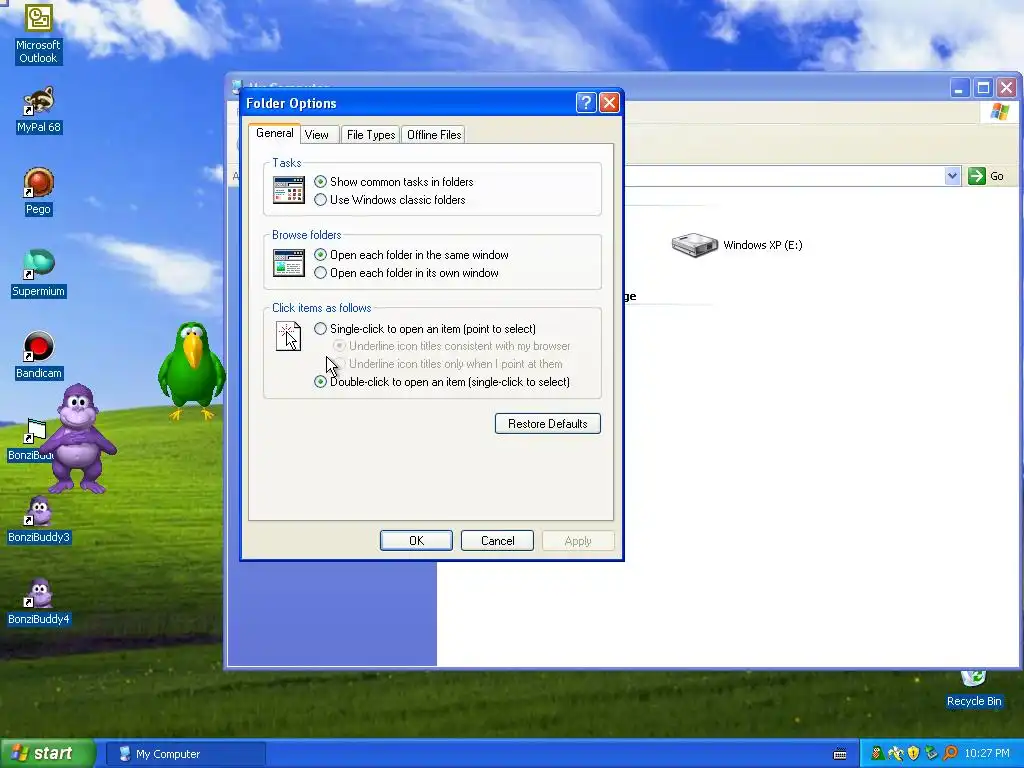Expand the My Computer address bar dropdown

click(x=952, y=176)
